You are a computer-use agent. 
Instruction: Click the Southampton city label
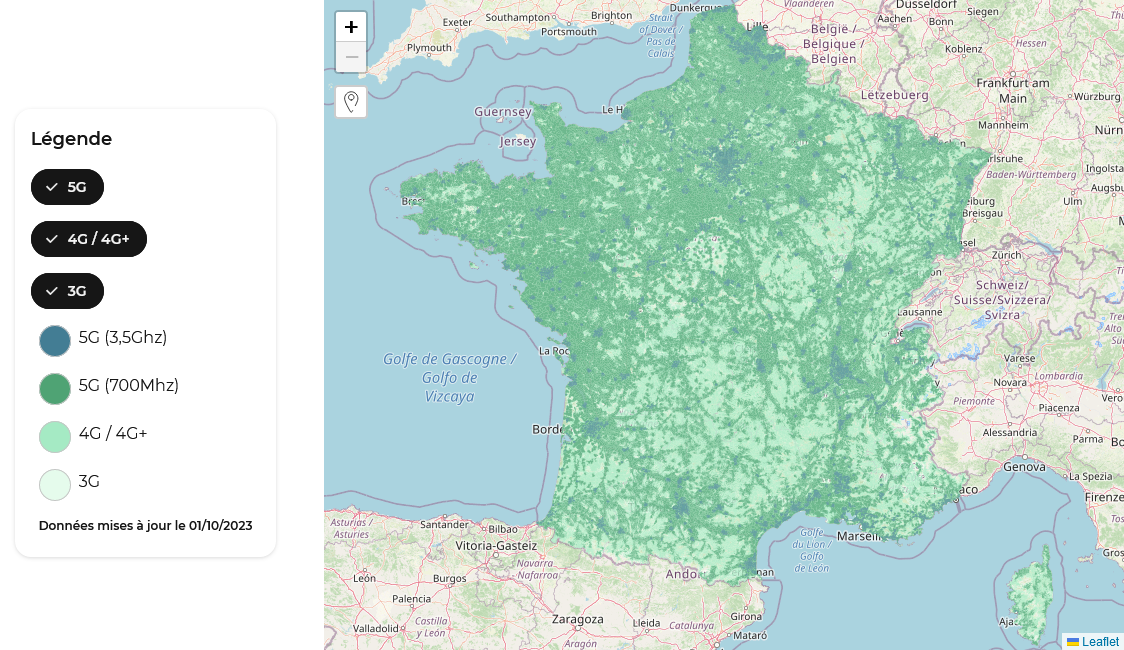(518, 17)
